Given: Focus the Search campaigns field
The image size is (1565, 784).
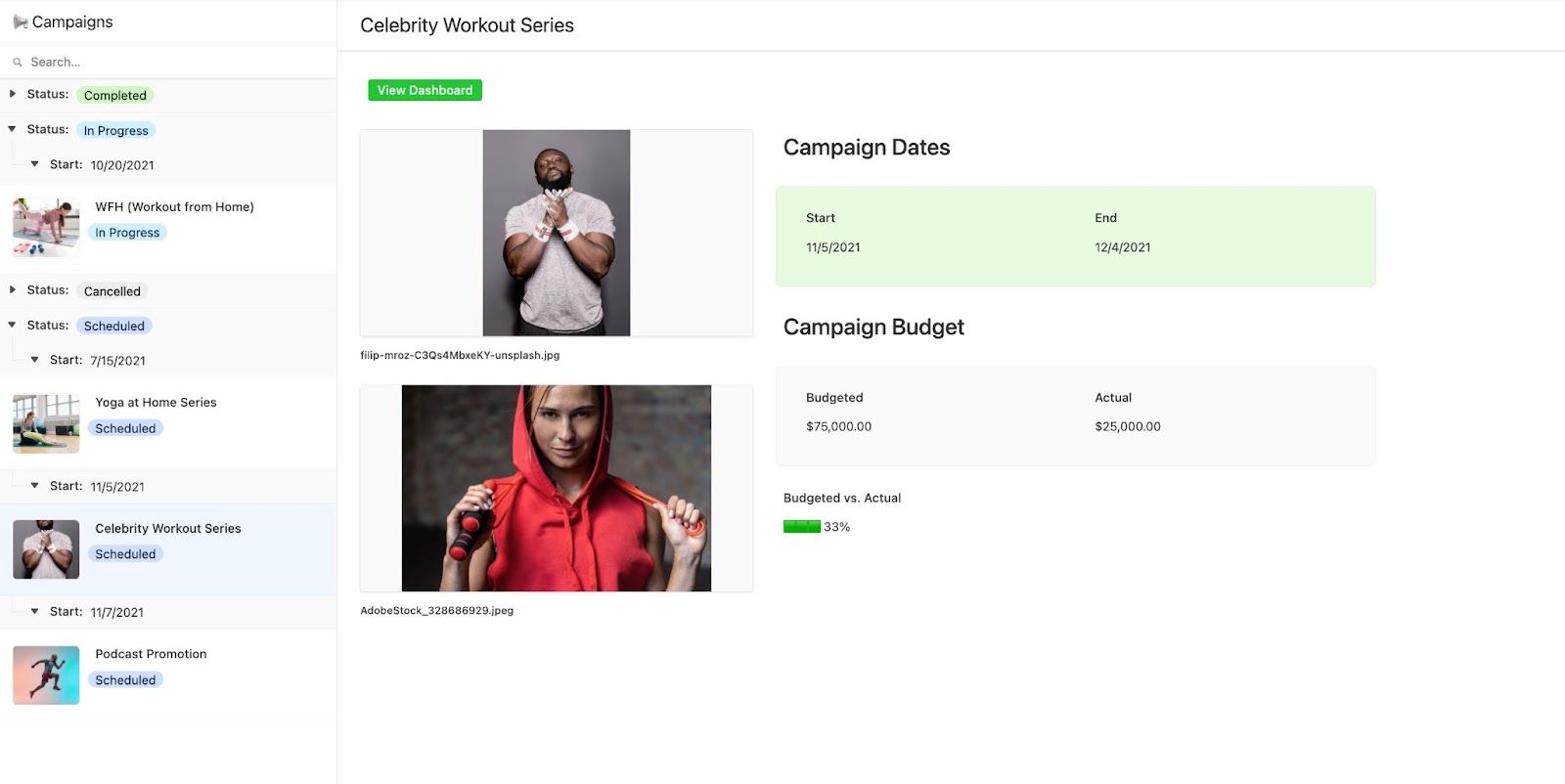Looking at the screenshot, I should click(x=168, y=62).
